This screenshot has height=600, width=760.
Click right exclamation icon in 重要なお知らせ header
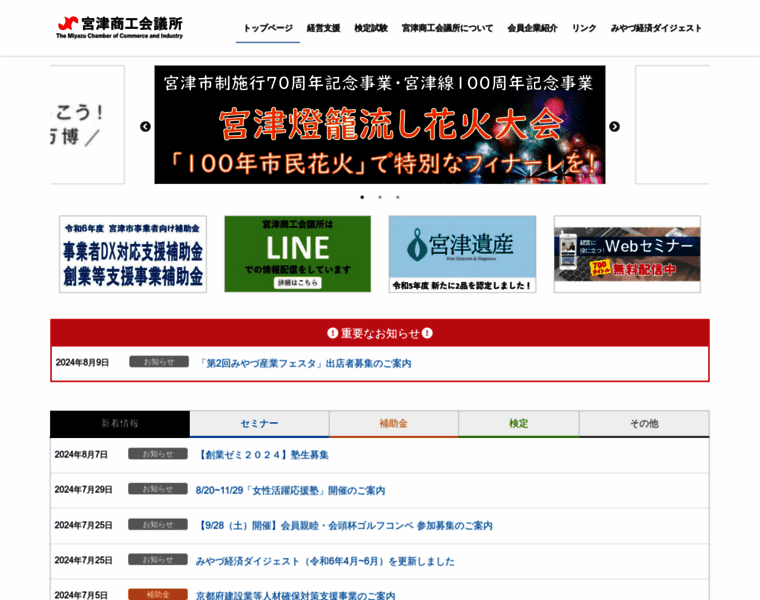[x=427, y=333]
